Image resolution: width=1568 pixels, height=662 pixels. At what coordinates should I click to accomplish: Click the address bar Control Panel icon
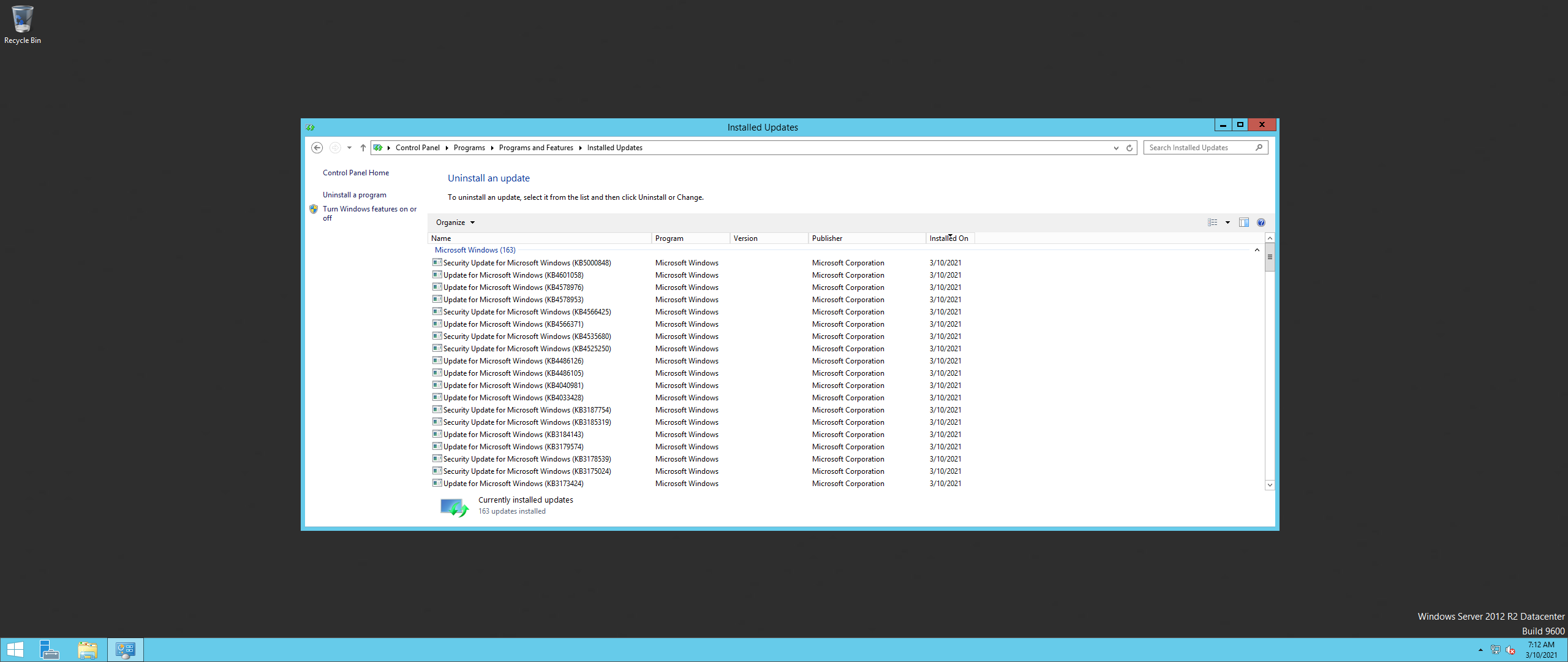pyautogui.click(x=378, y=148)
